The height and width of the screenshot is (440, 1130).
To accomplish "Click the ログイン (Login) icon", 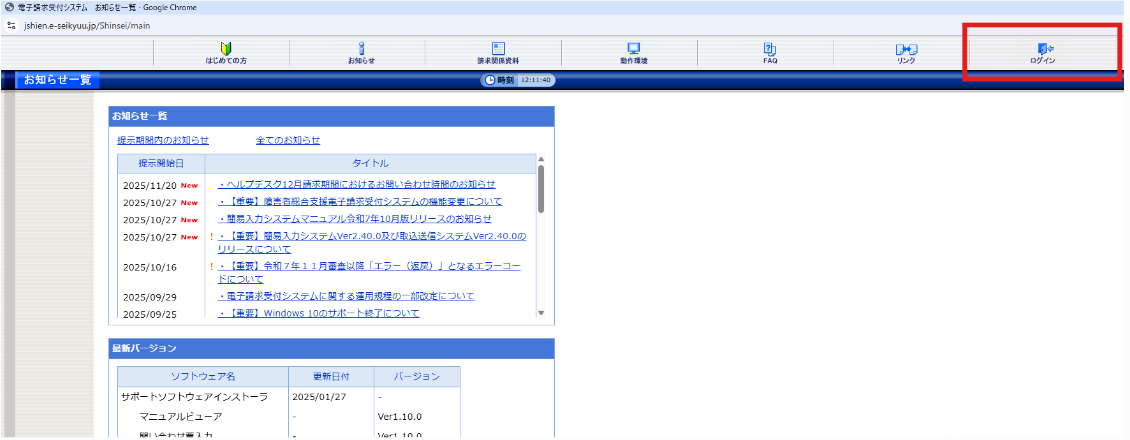I will point(1043,49).
